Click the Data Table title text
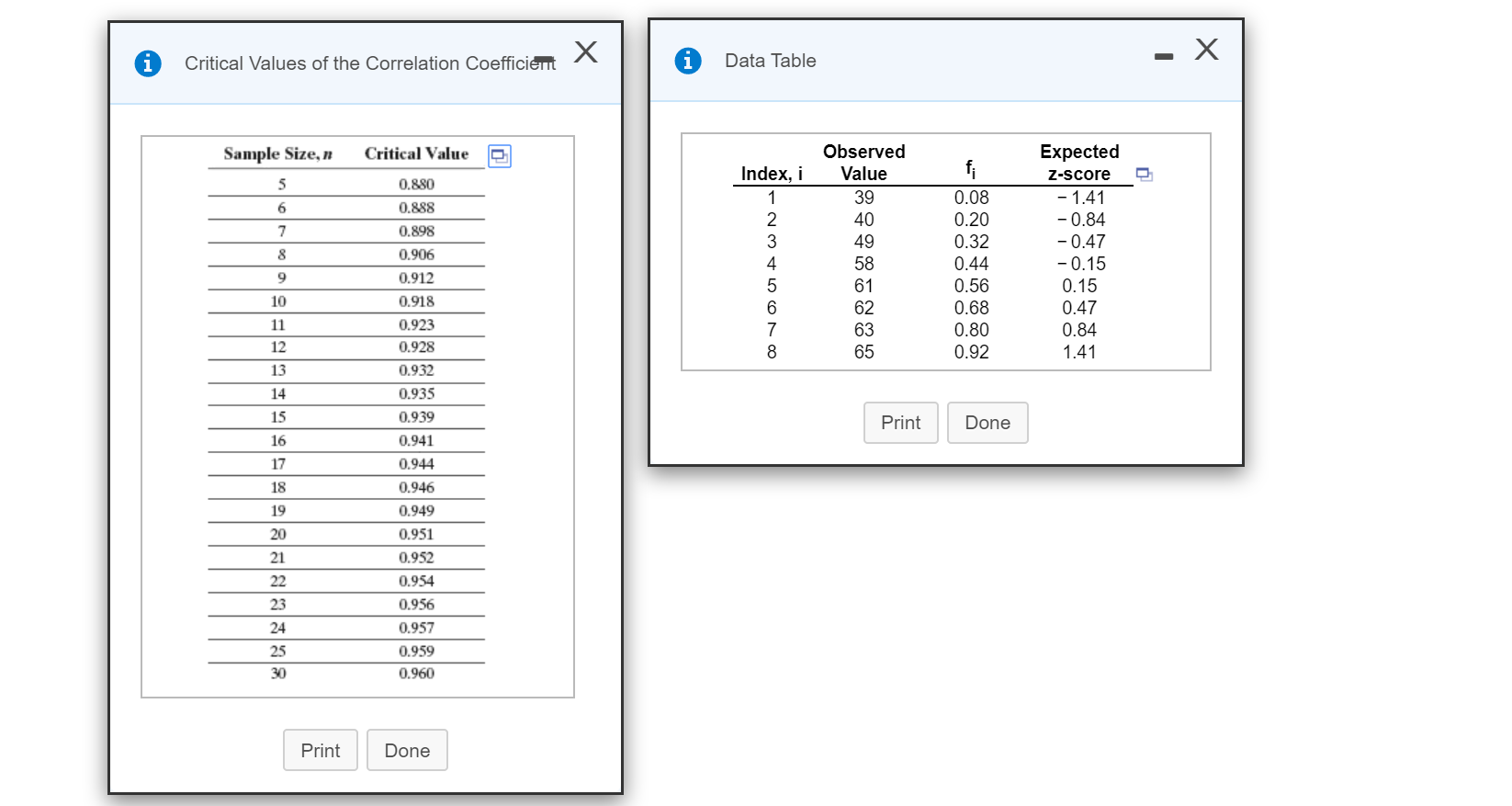This screenshot has width=1512, height=806. (771, 61)
